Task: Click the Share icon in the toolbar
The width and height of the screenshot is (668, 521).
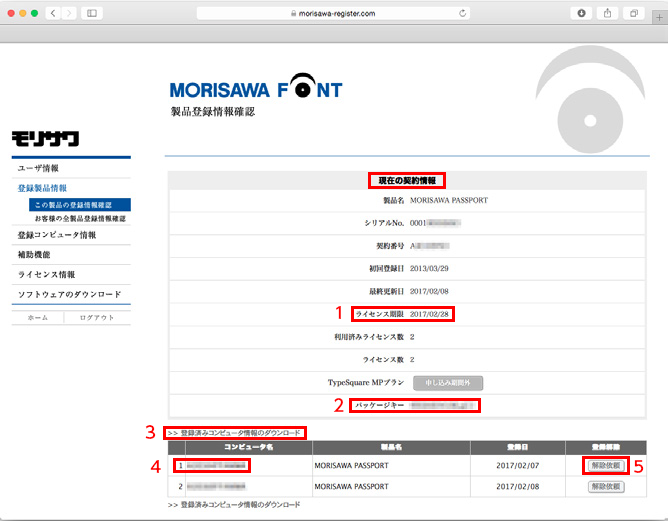Action: (608, 13)
